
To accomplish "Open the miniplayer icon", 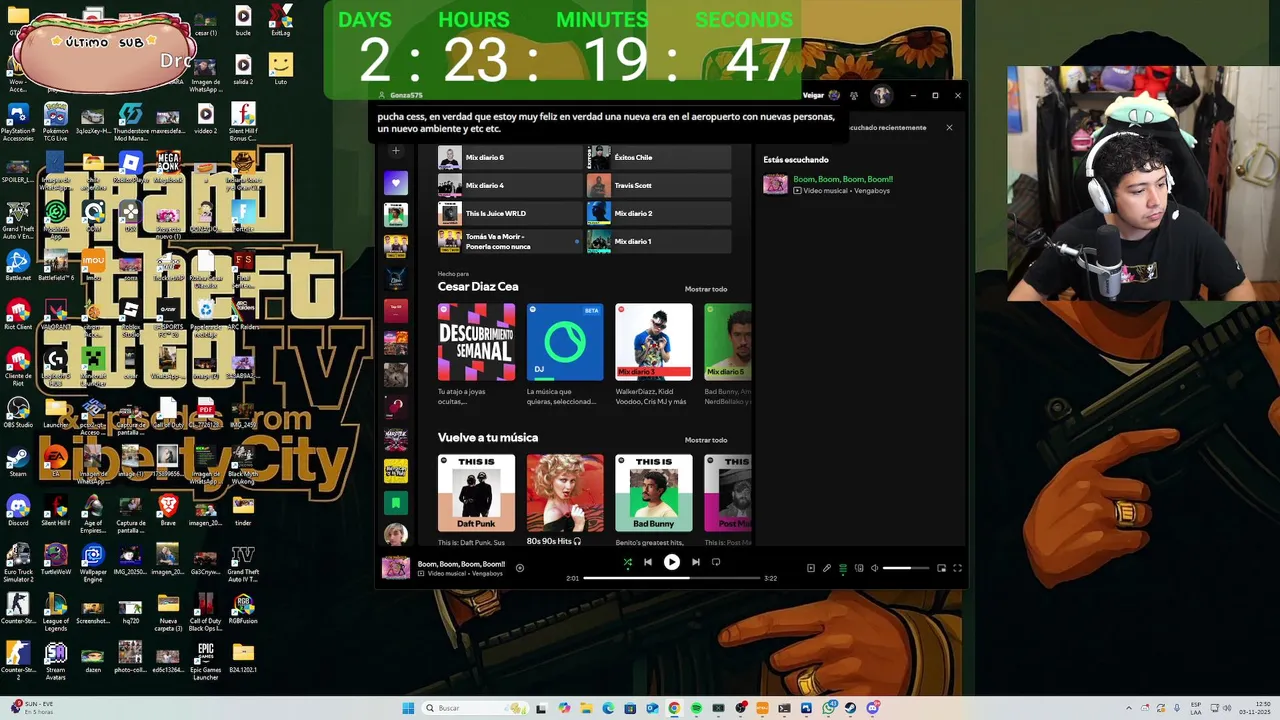I will 941,568.
